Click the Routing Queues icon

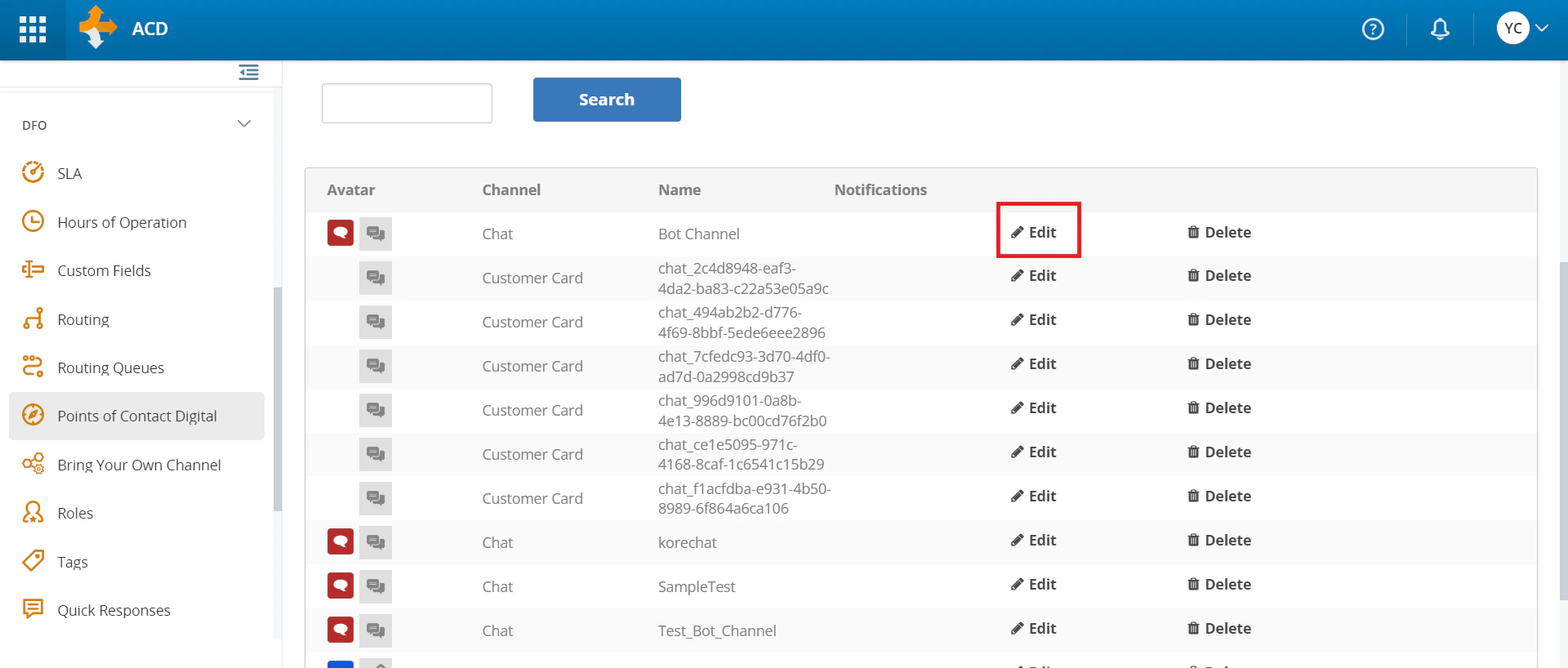click(x=33, y=367)
